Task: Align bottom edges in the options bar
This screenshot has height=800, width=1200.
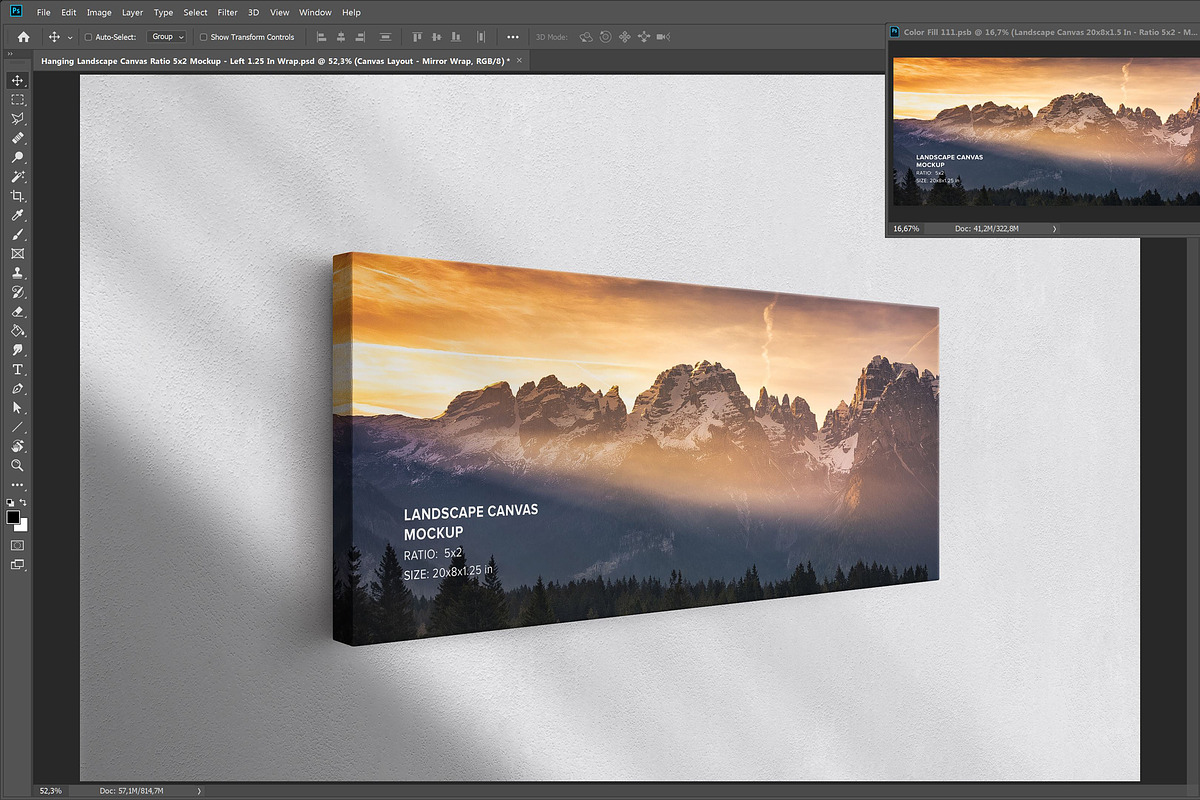Action: [x=456, y=37]
